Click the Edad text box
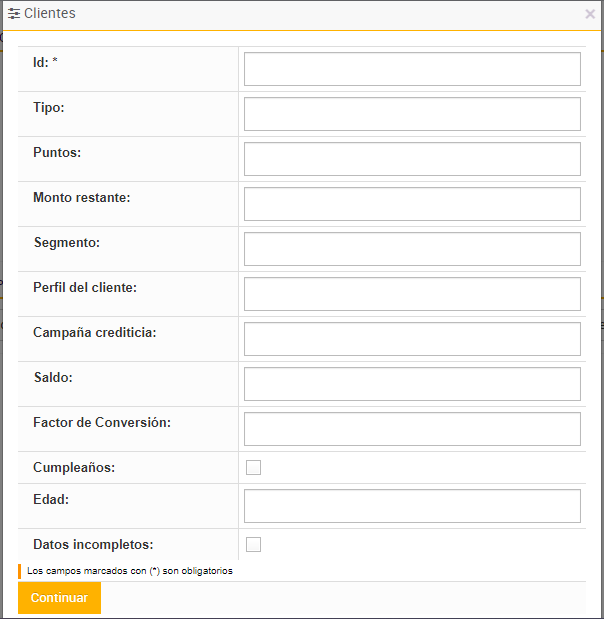Image resolution: width=604 pixels, height=619 pixels. click(x=412, y=506)
